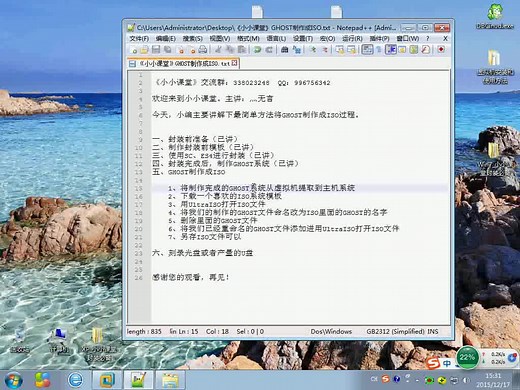
Task: Click the Zoom In toolbar icon
Action: [313, 50]
